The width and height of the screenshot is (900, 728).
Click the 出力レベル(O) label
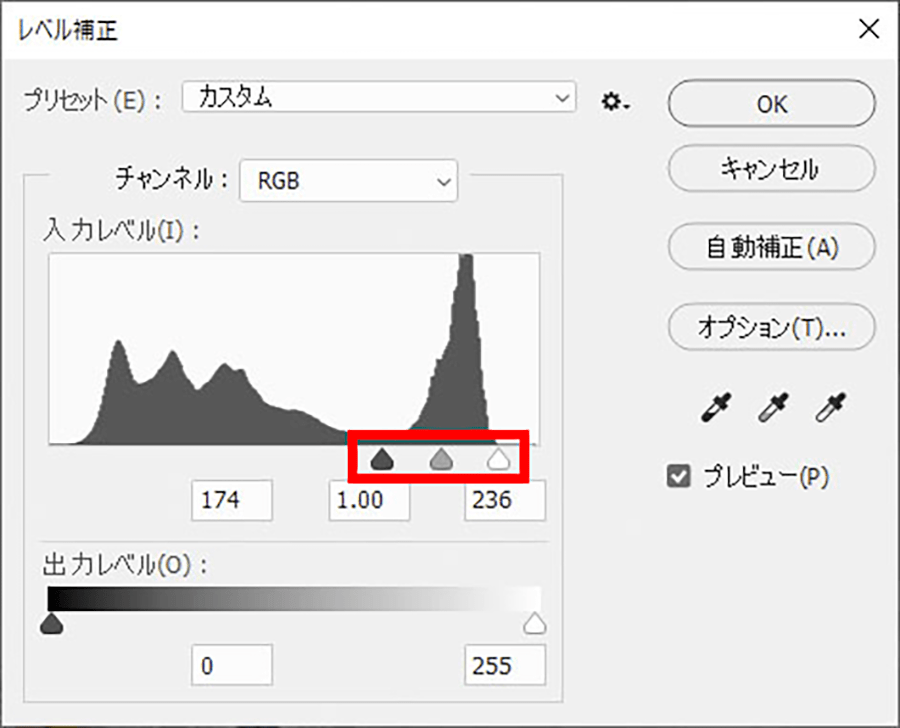[125, 565]
